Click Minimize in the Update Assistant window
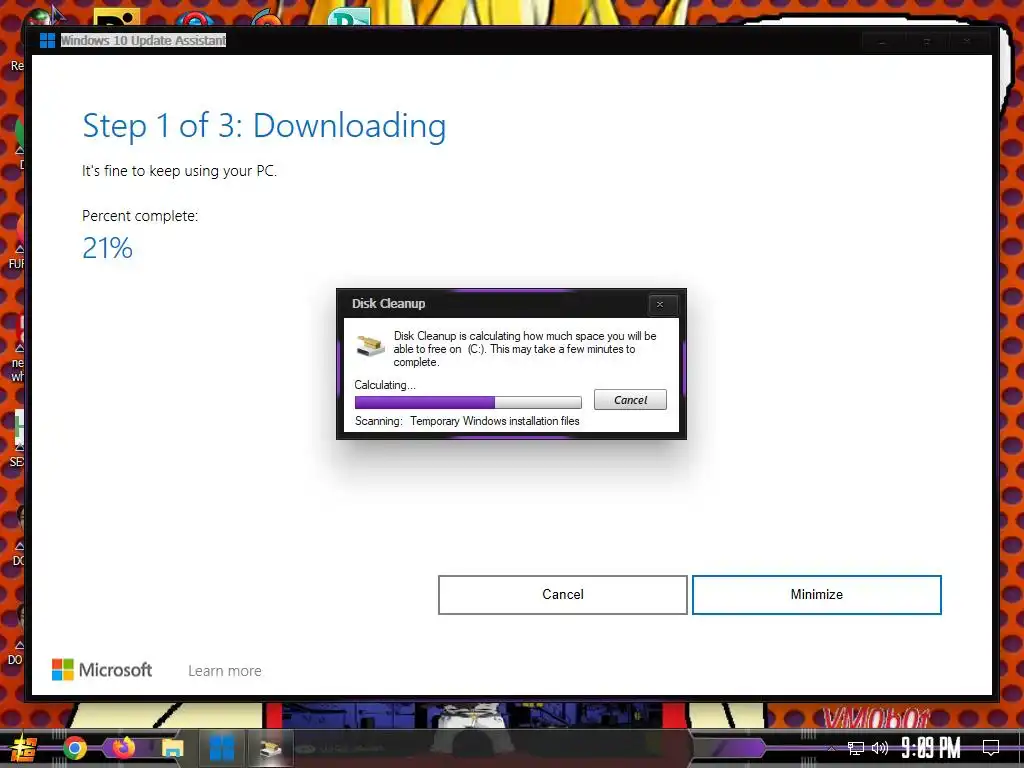This screenshot has height=768, width=1024. point(816,594)
